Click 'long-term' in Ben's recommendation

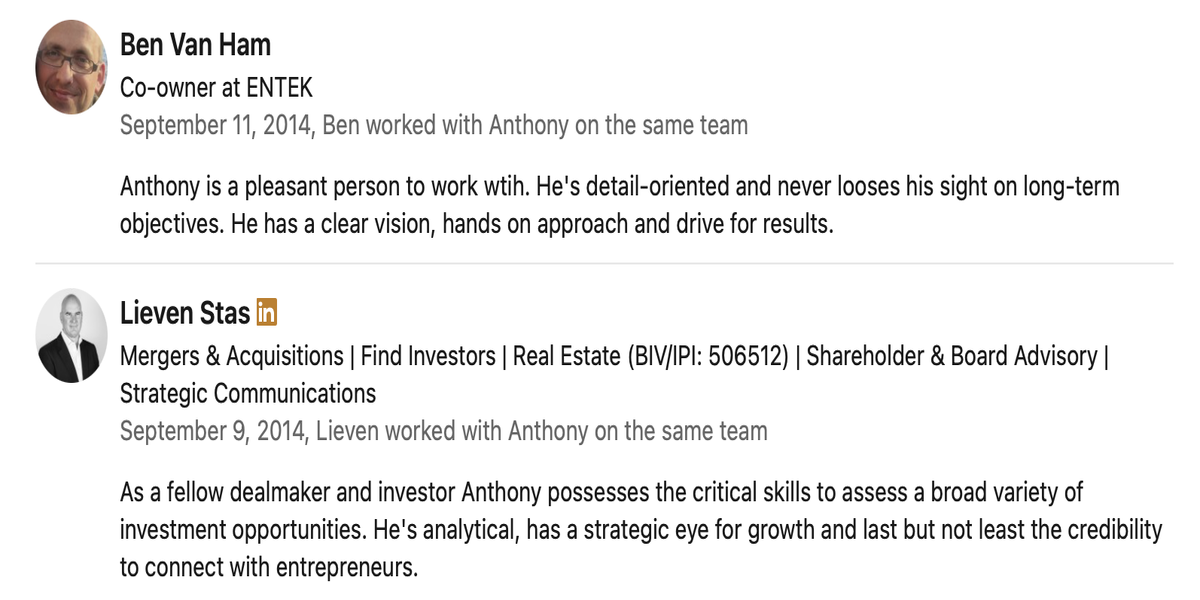pos(1069,187)
